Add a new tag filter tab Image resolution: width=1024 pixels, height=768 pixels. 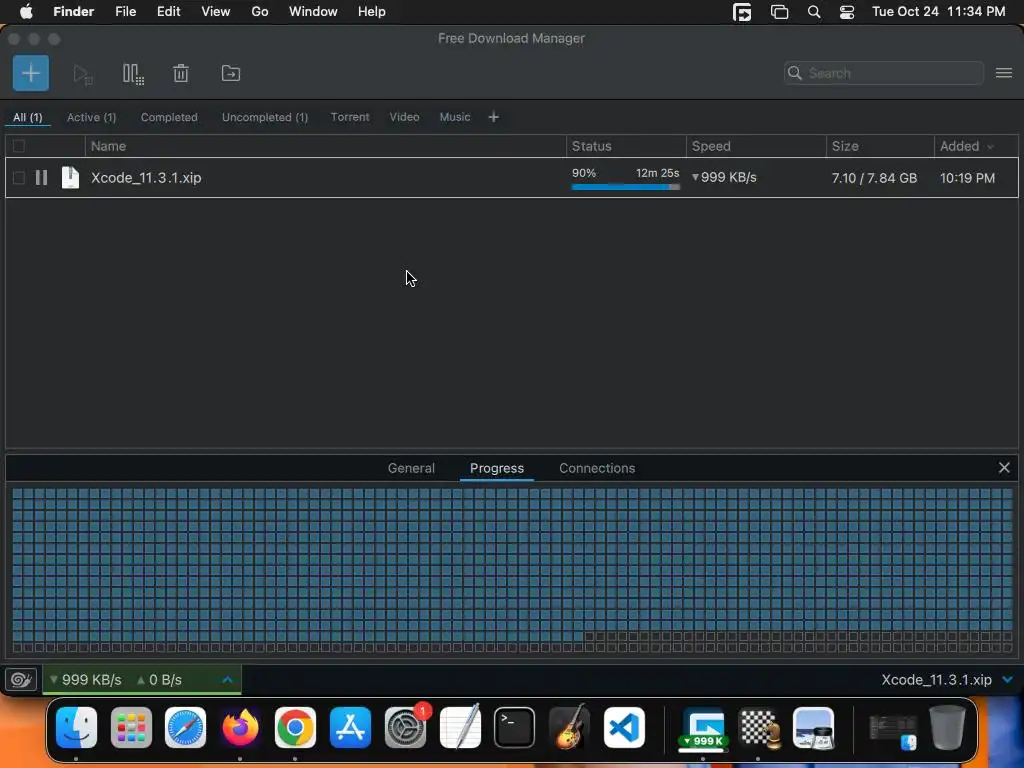494,117
